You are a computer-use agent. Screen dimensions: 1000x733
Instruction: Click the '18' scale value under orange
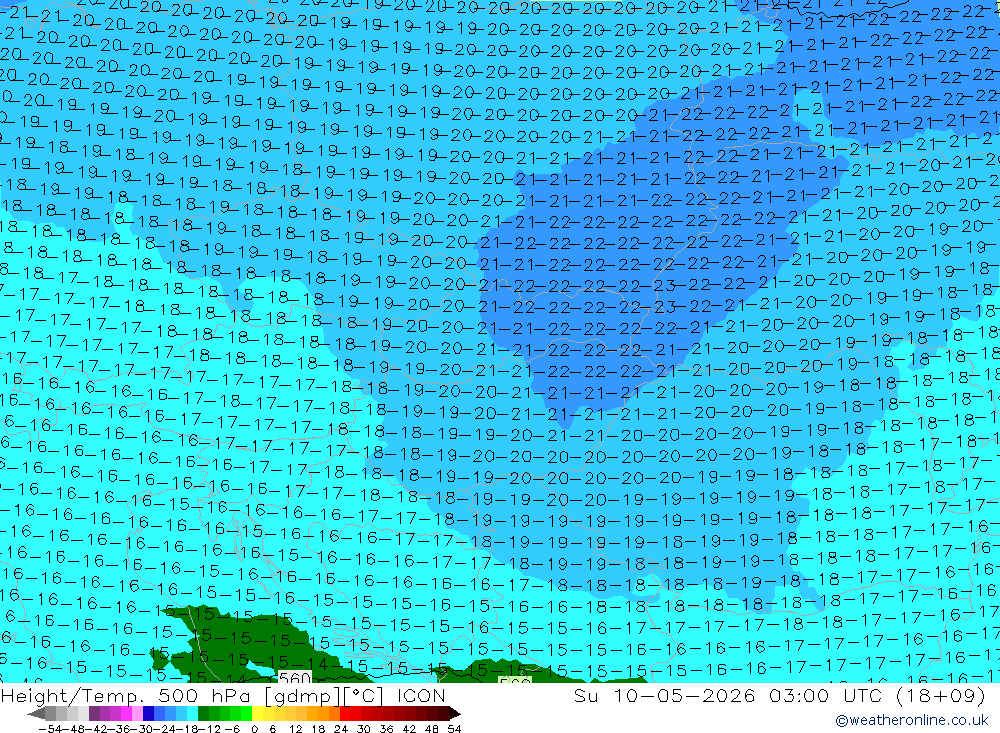[318, 729]
